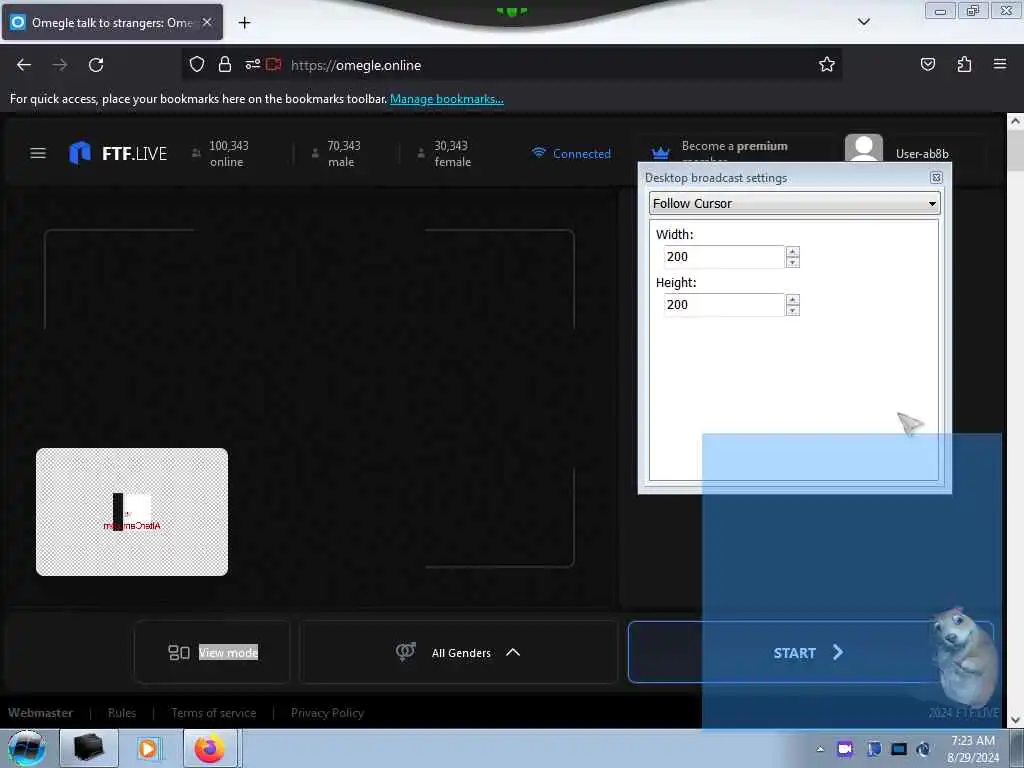This screenshot has width=1024, height=768.
Task: Increase the Height value with up arrow
Action: [792, 299]
